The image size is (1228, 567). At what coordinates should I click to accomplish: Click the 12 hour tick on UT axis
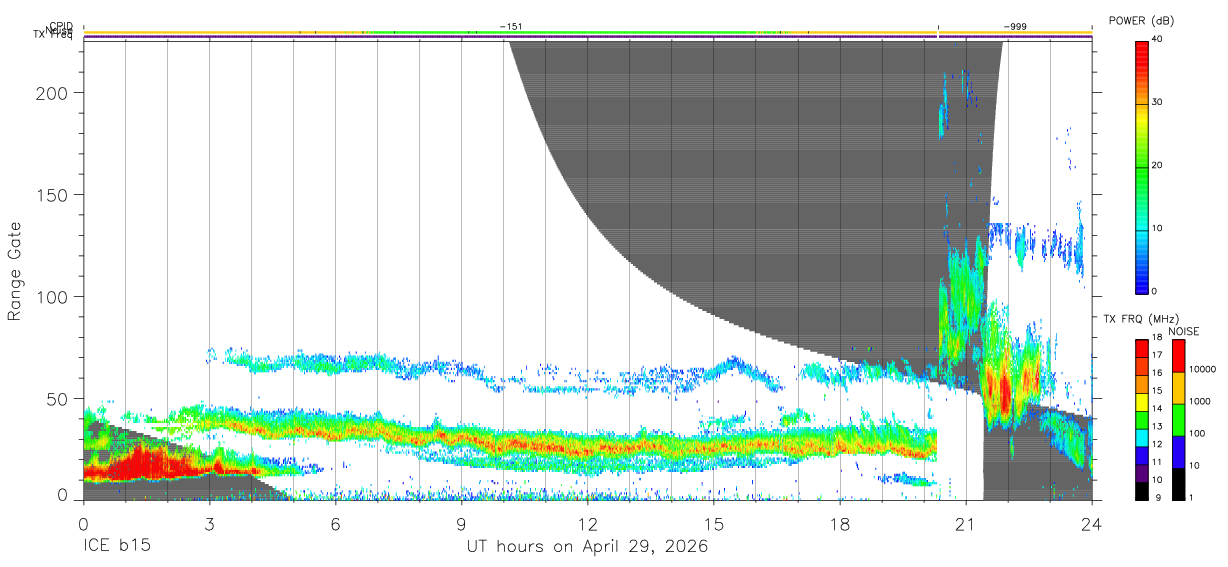tap(588, 524)
